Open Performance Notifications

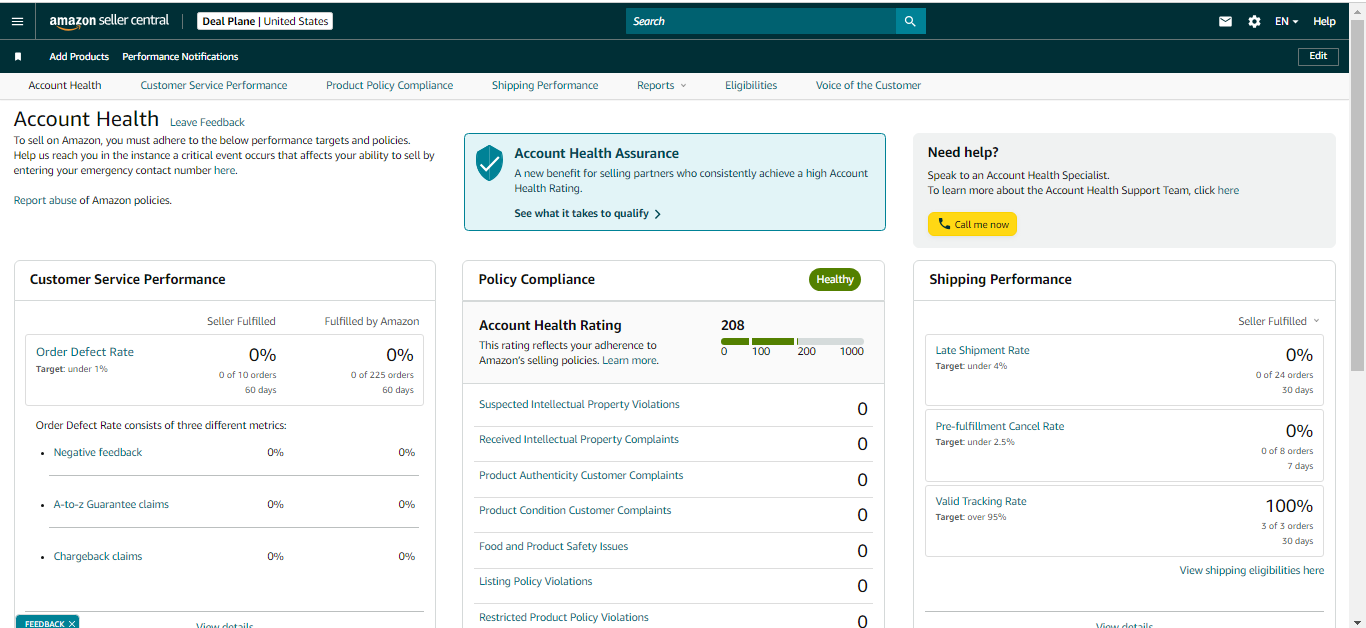tap(180, 57)
